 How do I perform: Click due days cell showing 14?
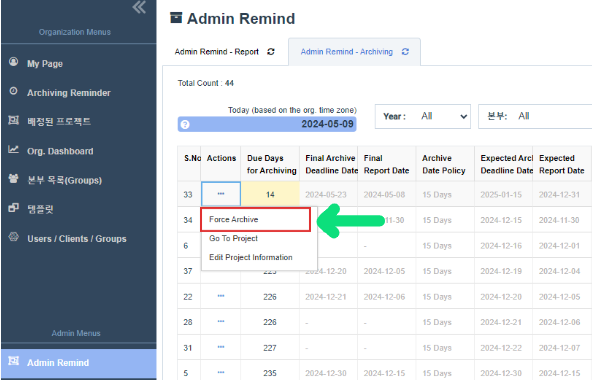coord(270,194)
